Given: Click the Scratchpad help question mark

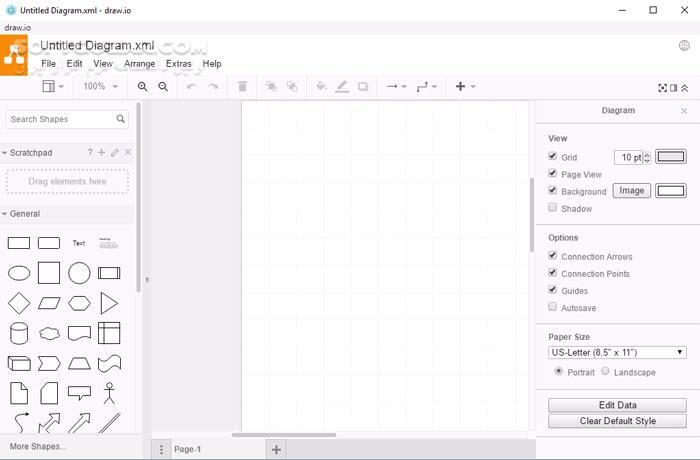Looking at the screenshot, I should click(x=90, y=152).
